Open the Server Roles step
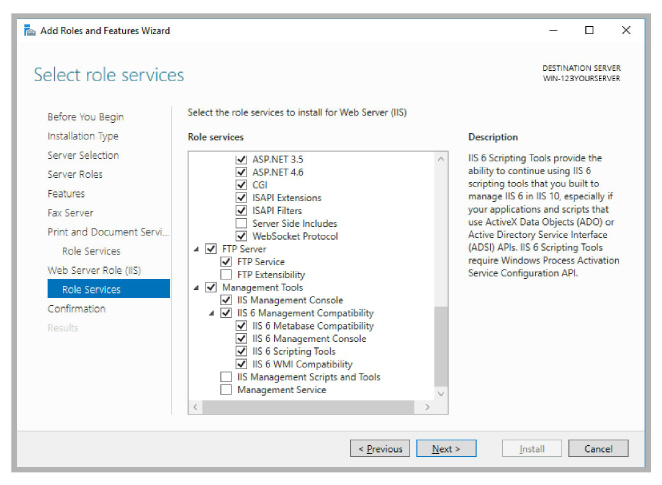The width and height of the screenshot is (662, 485). [75, 174]
